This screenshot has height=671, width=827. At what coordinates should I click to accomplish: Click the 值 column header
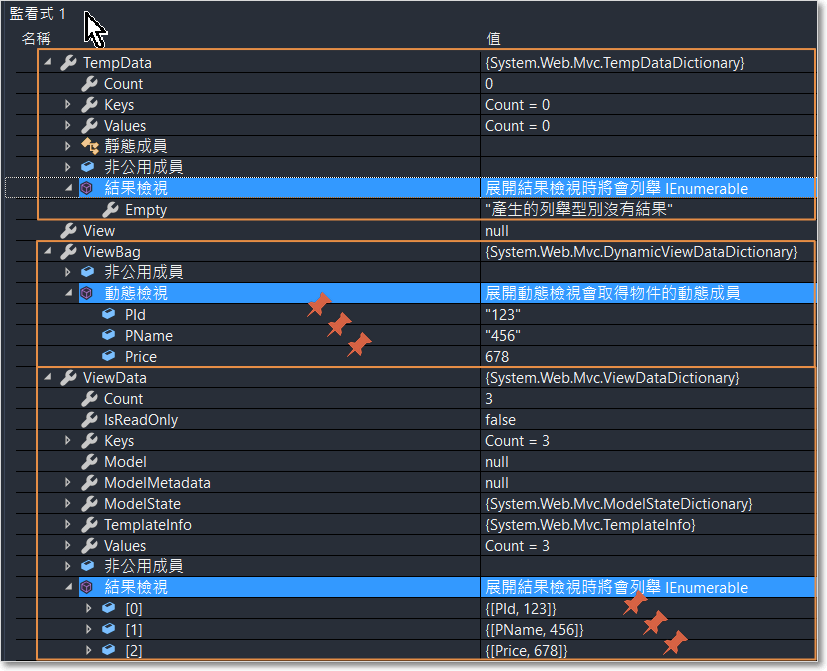(x=494, y=39)
